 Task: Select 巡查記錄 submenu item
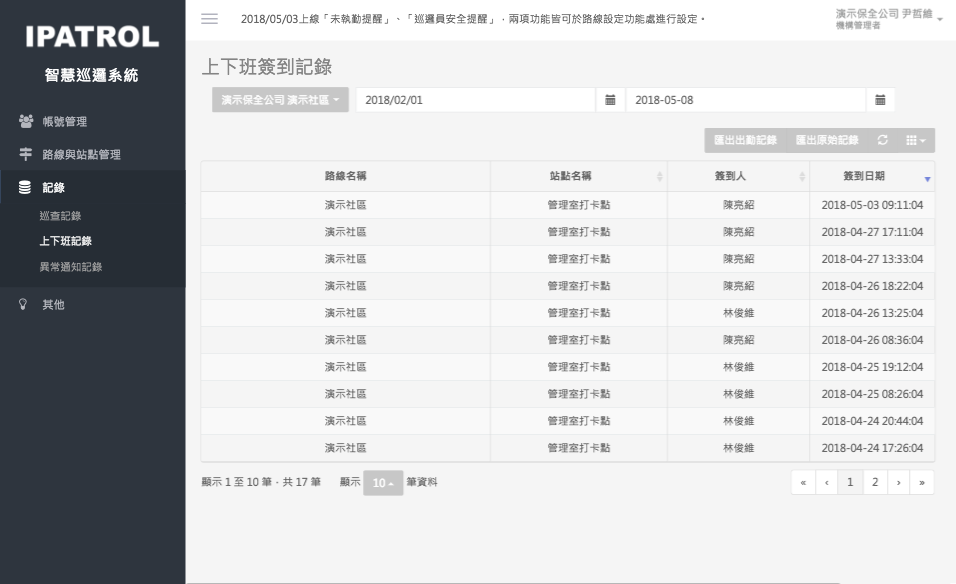60,215
